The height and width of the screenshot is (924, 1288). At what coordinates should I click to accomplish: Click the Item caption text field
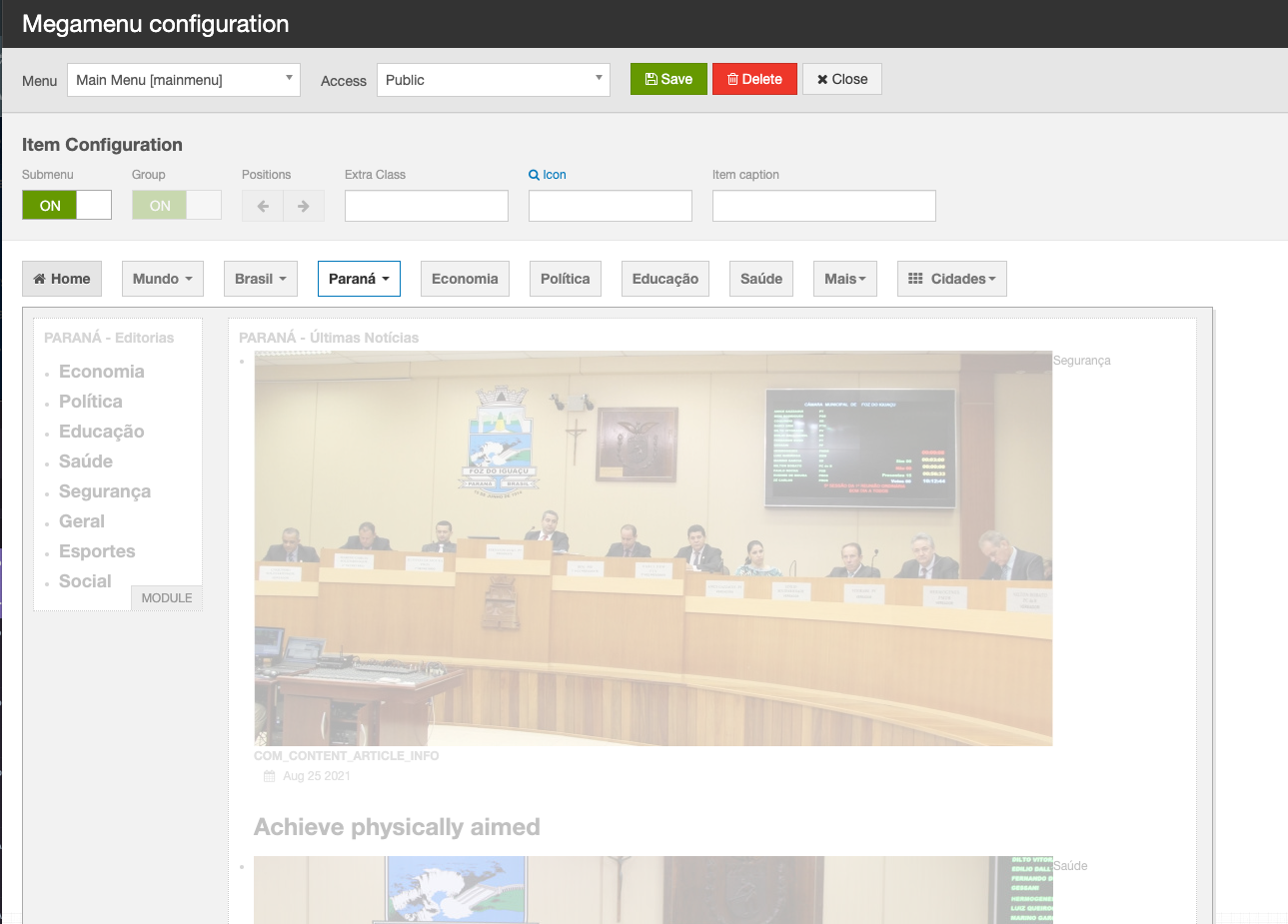click(823, 206)
